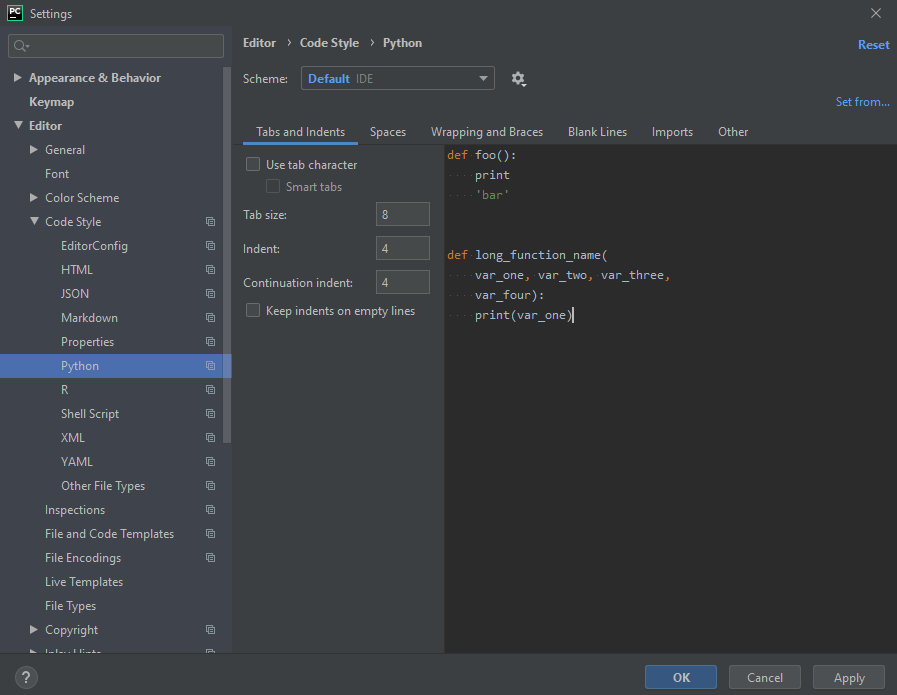Select JSON code style
897x695 pixels.
tap(75, 294)
